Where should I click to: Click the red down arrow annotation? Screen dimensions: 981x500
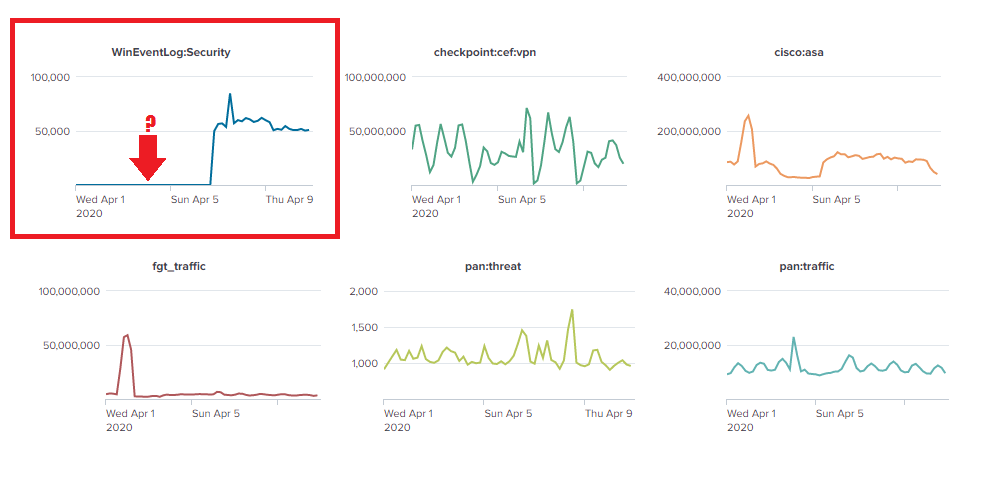[148, 158]
